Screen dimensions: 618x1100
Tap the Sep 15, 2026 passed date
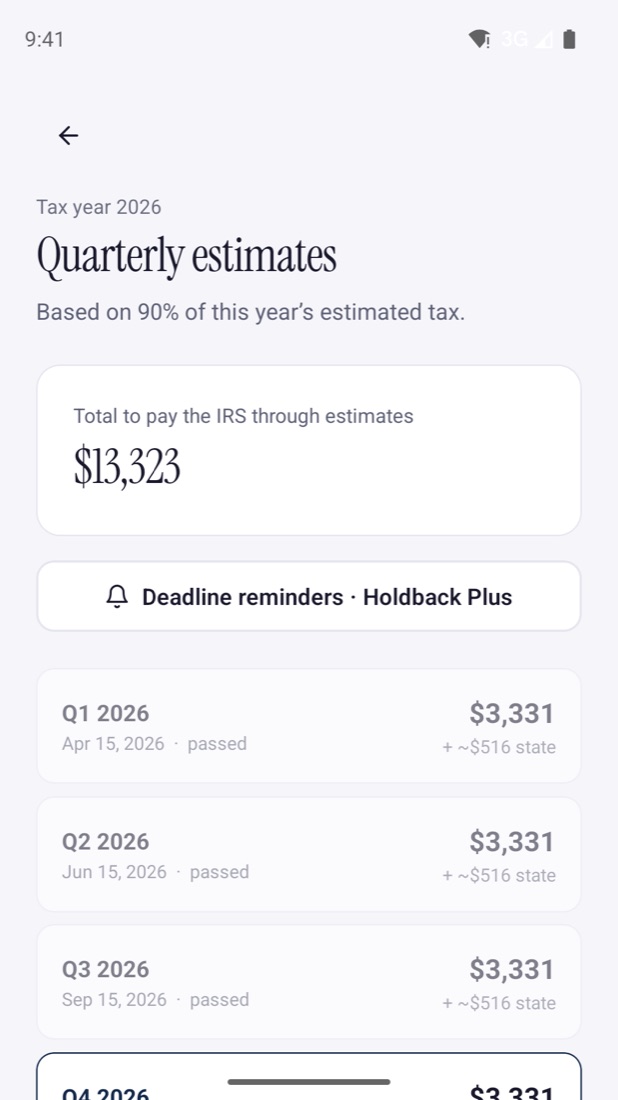coord(155,999)
